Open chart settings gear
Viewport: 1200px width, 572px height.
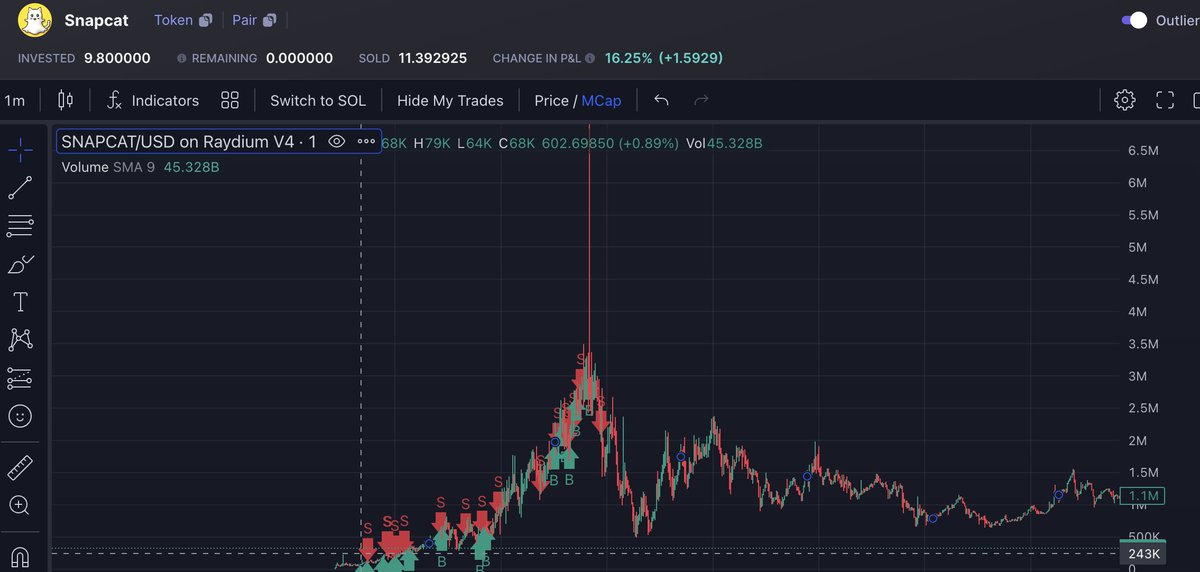(1125, 100)
